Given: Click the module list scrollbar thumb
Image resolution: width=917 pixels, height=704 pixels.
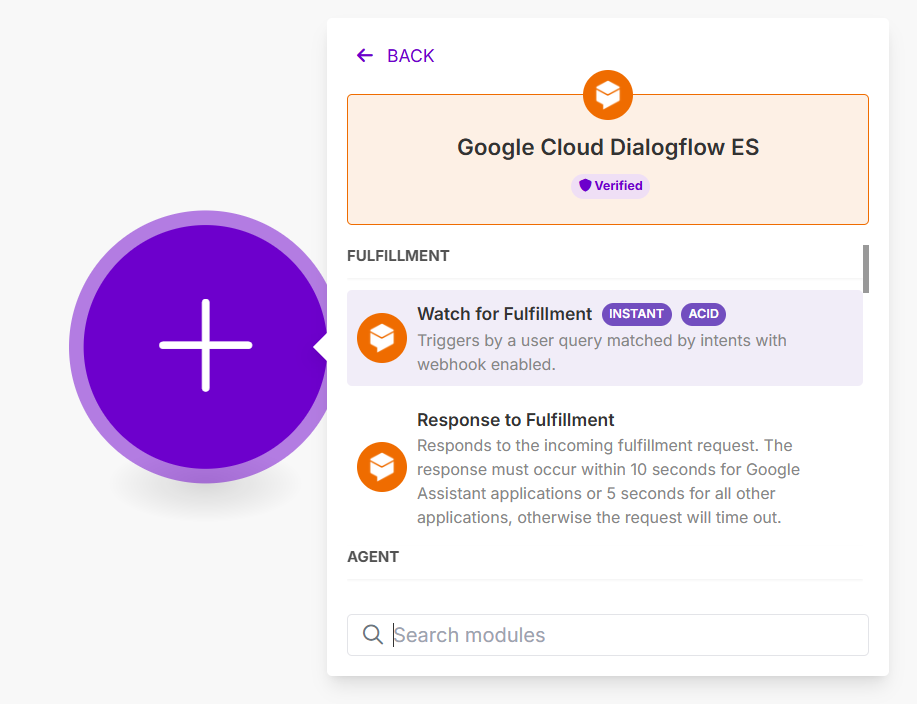Looking at the screenshot, I should tap(866, 268).
